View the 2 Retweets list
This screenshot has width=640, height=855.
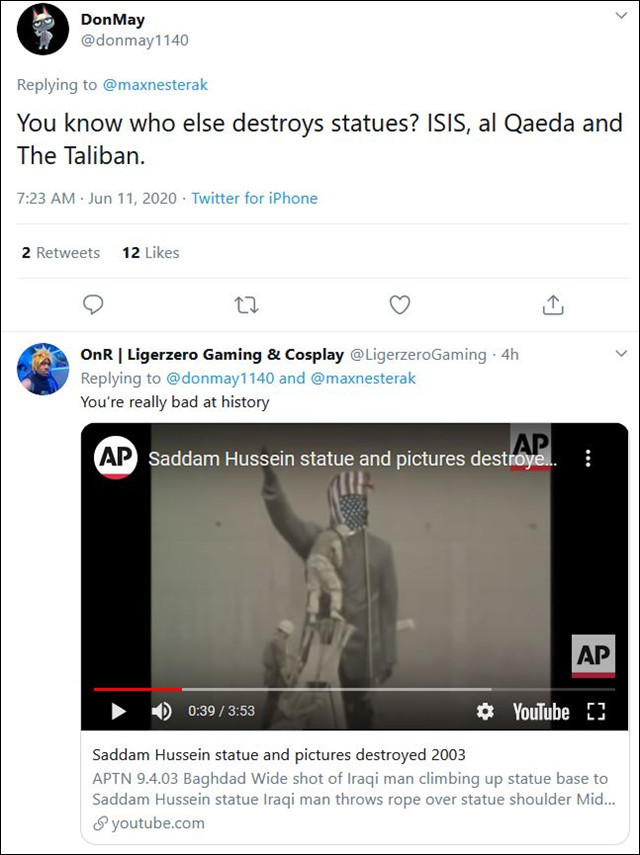(61, 252)
